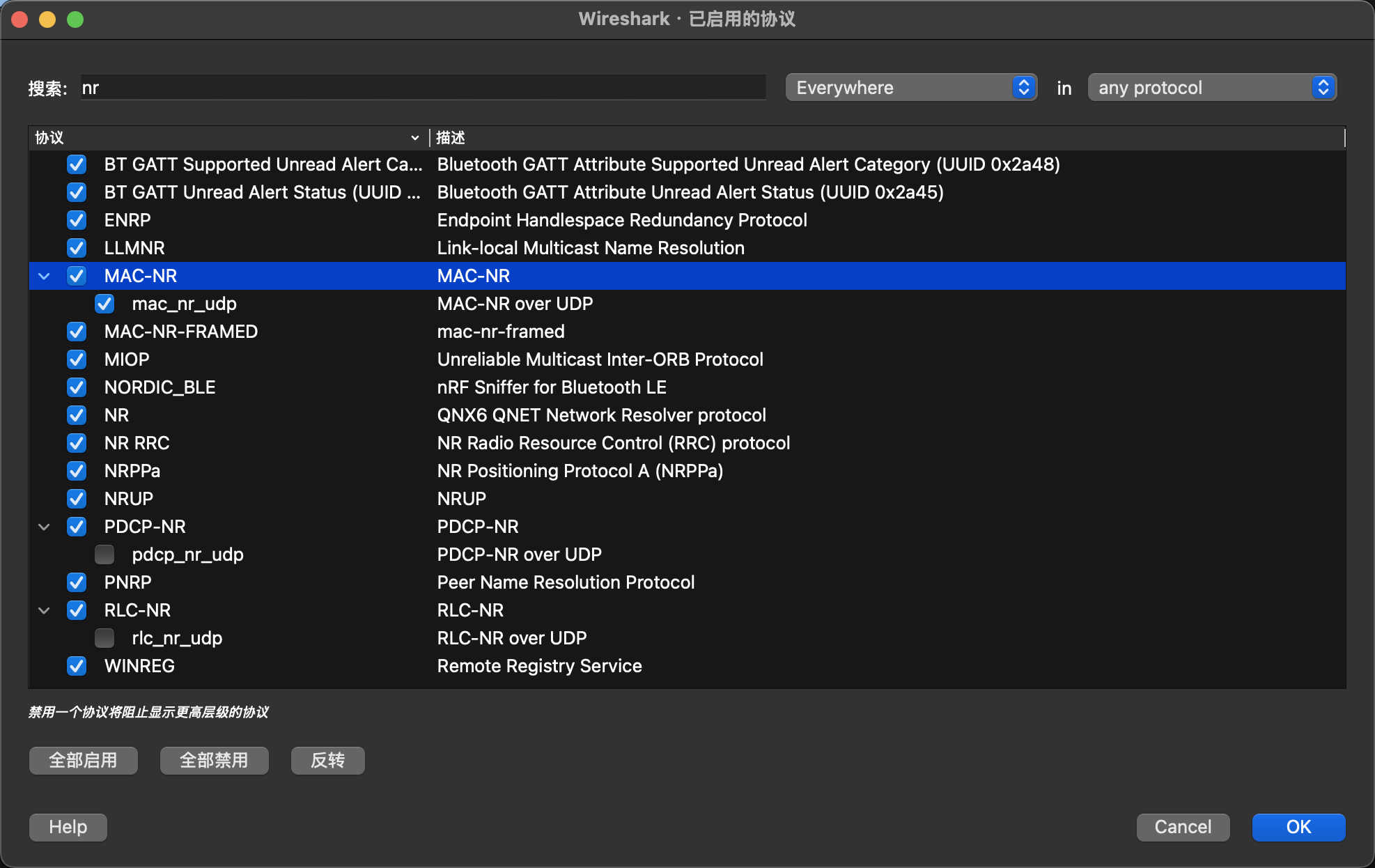Click description 'Remote Registry Service'
Screen dimensions: 1375x868
click(539, 666)
